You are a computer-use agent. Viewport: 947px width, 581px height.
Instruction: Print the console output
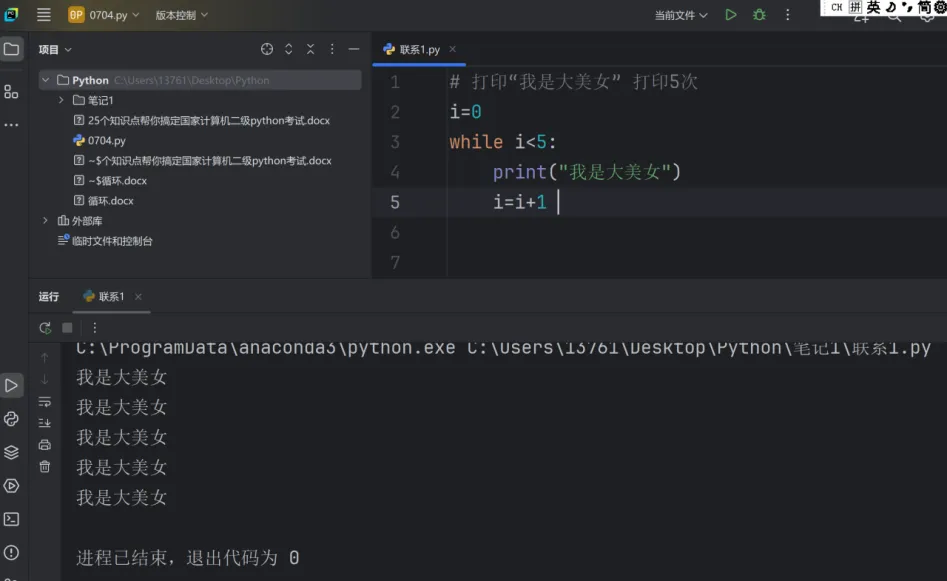point(45,445)
